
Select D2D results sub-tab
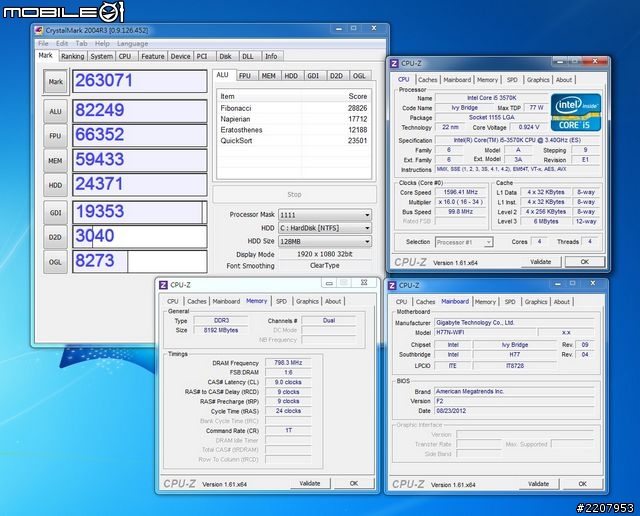pyautogui.click(x=336, y=76)
